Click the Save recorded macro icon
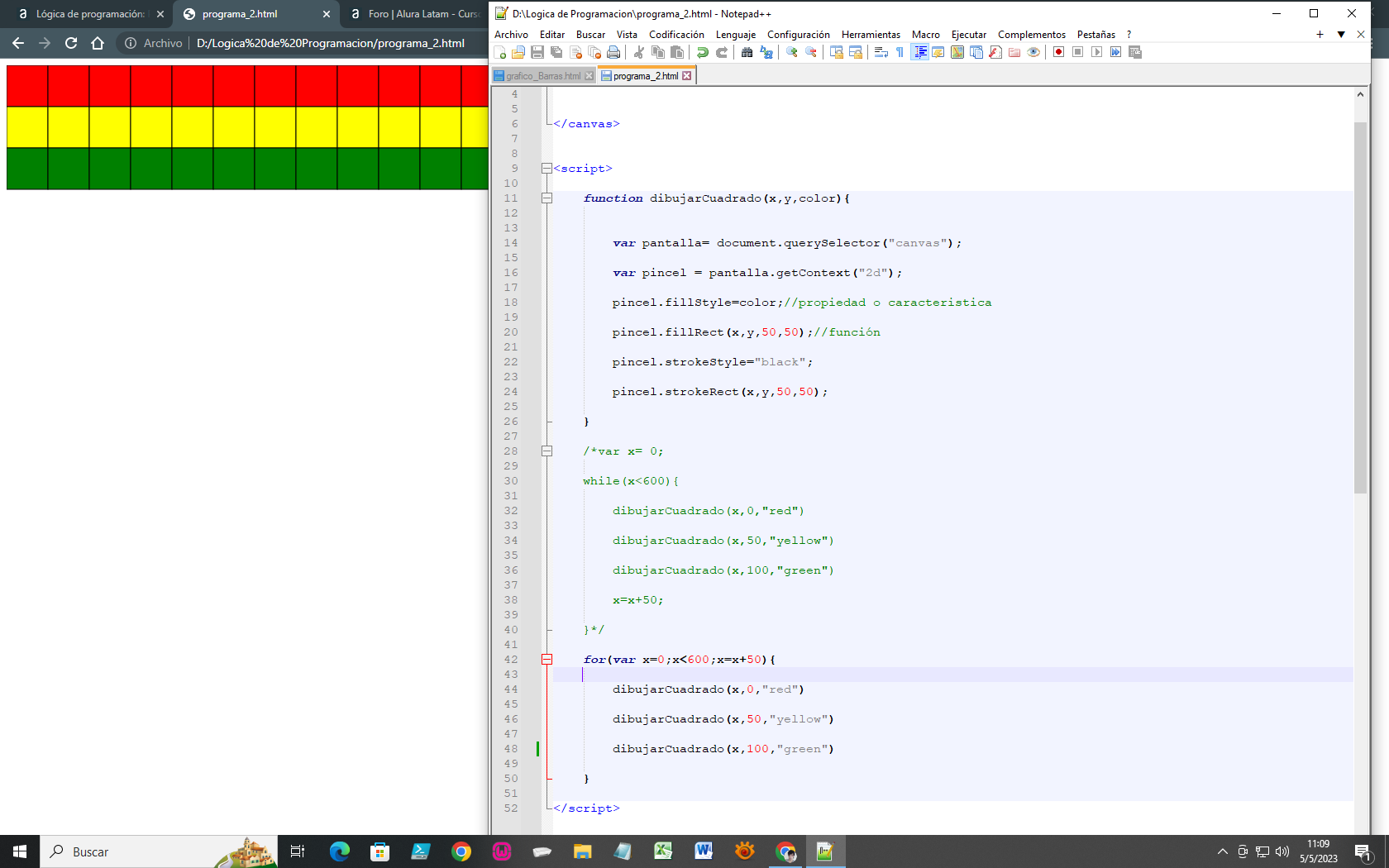 coord(1134,52)
